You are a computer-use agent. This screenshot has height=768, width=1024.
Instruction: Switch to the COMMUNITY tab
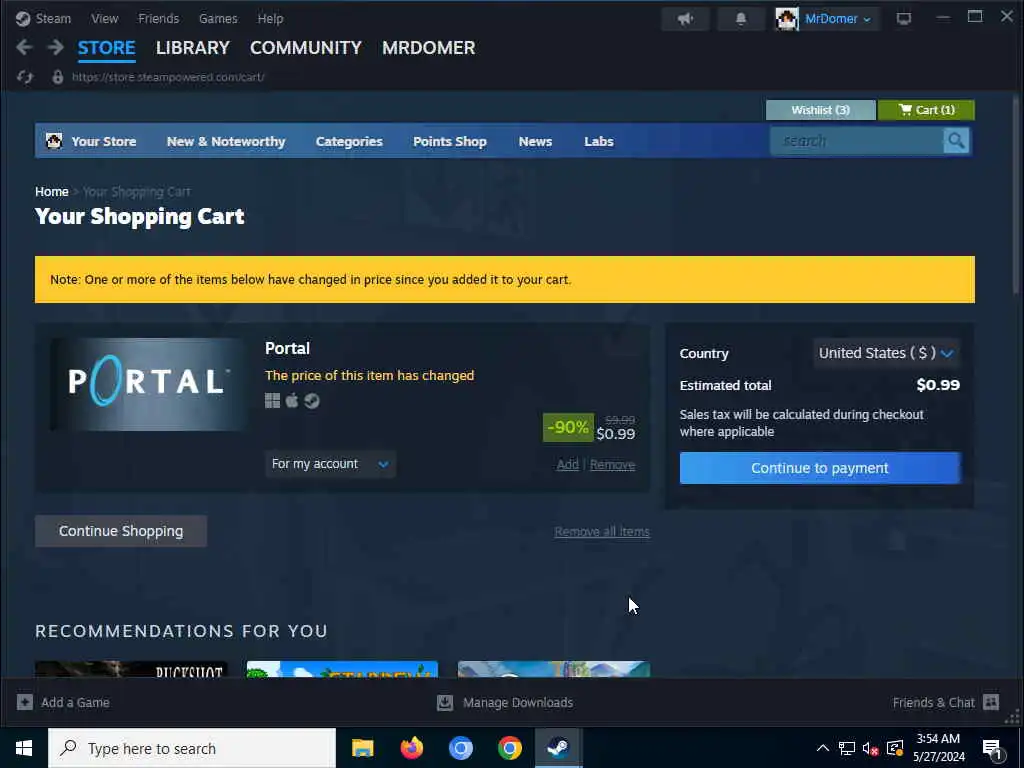pyautogui.click(x=306, y=48)
